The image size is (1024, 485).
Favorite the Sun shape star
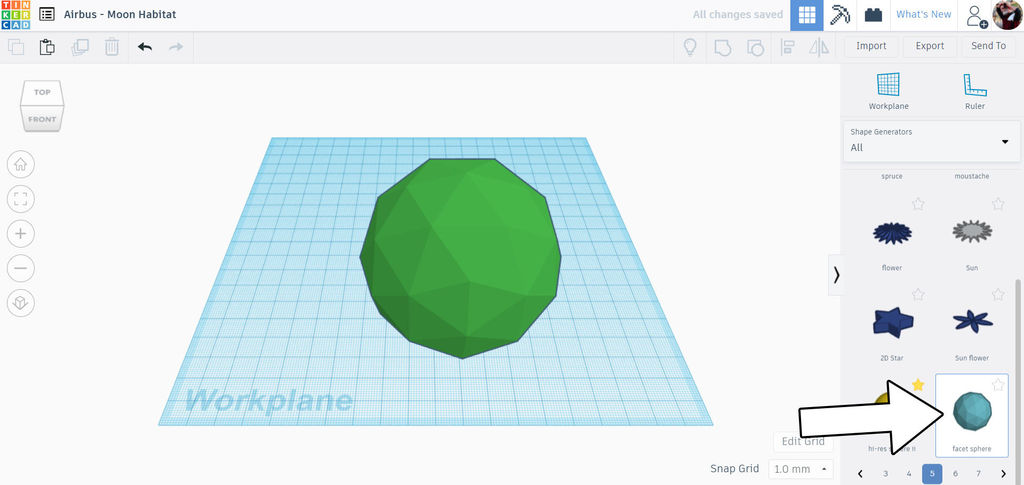[x=998, y=204]
